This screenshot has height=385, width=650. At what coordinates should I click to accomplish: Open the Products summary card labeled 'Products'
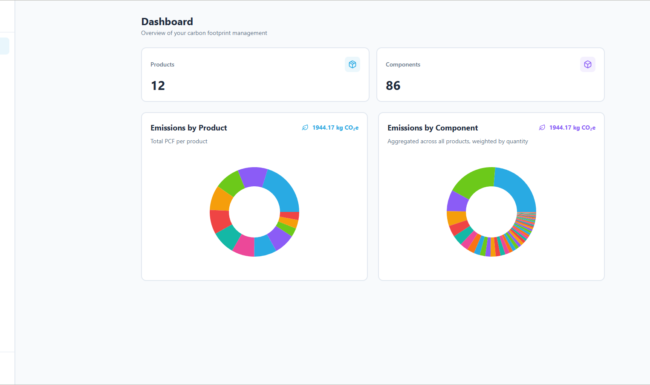(x=255, y=75)
